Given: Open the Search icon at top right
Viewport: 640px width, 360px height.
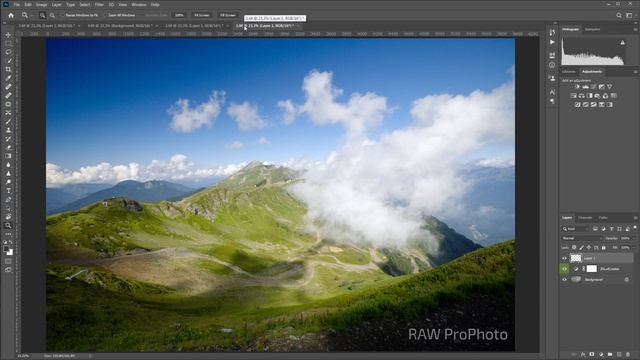Looking at the screenshot, I should pos(619,15).
